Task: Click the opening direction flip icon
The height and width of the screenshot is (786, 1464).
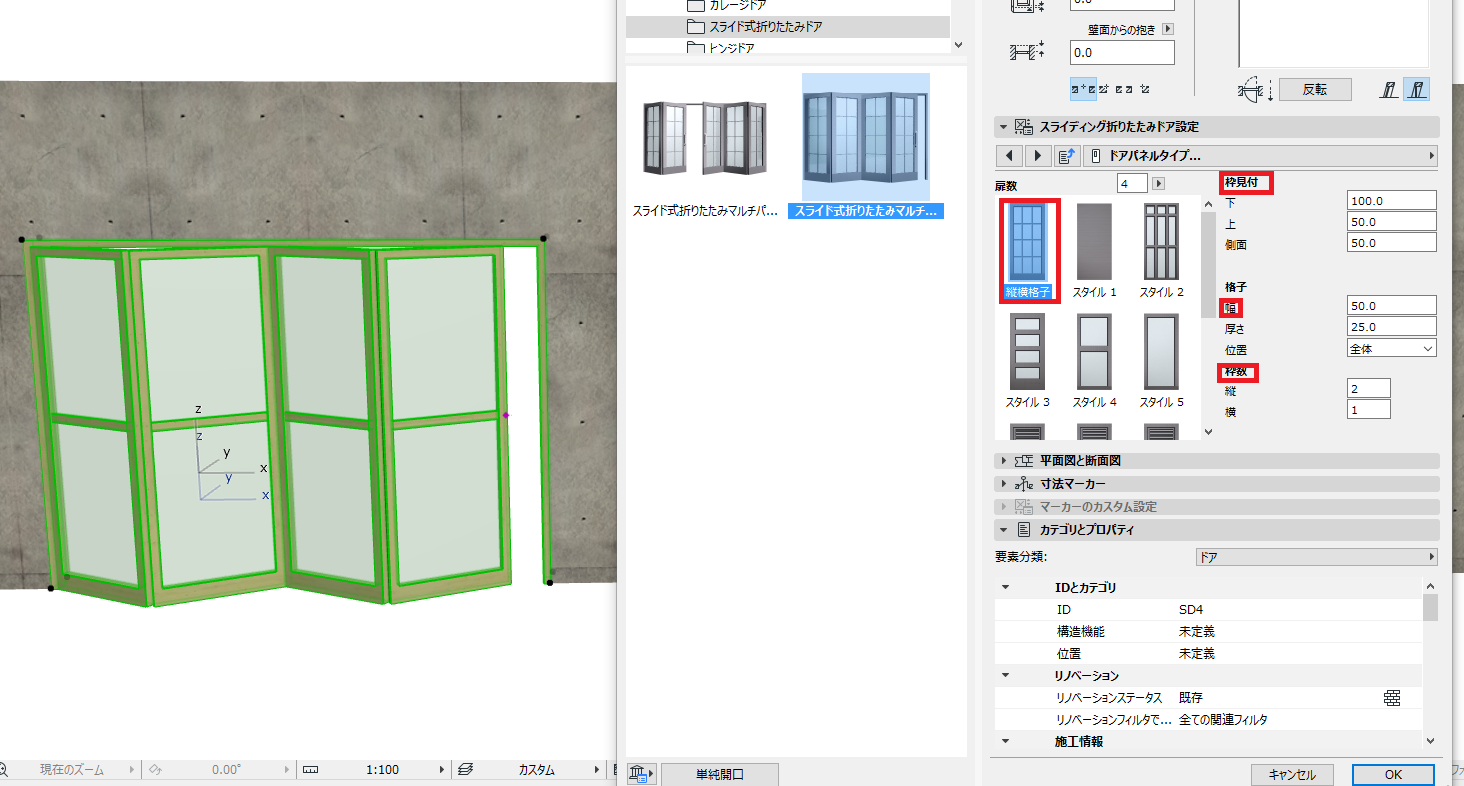Action: [x=1255, y=90]
